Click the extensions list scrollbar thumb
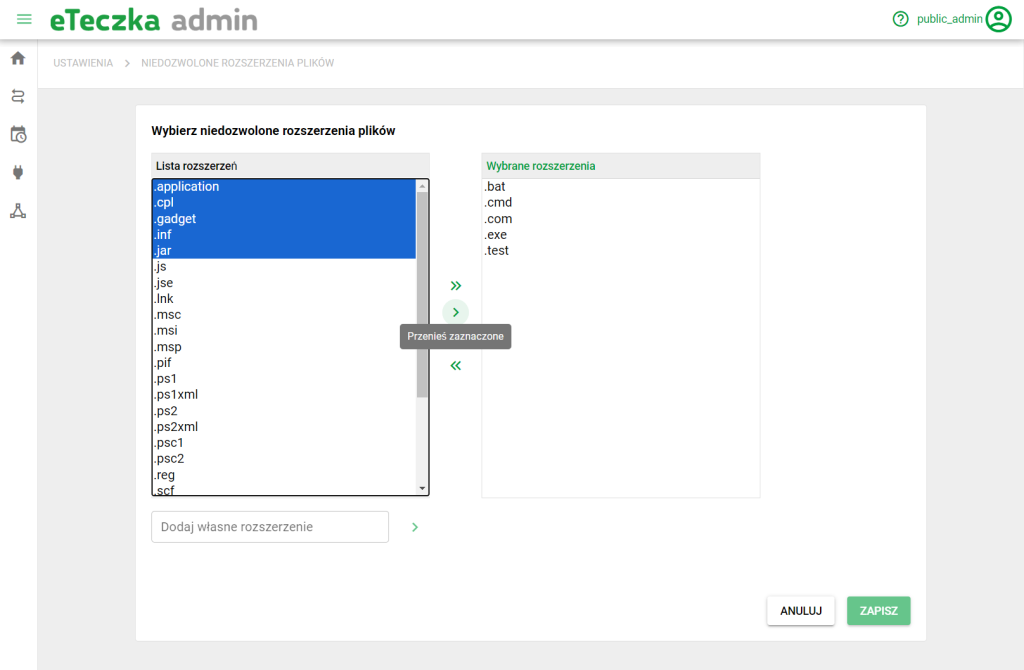The image size is (1024, 670). coord(422,294)
